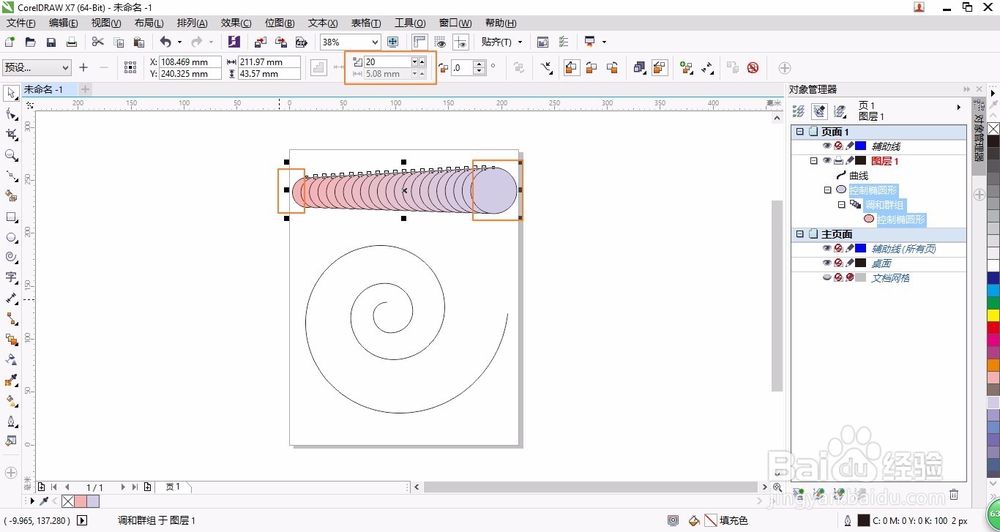Toggle visibility eye of 文档网格 layer
The image size is (1000, 532).
pyautogui.click(x=827, y=277)
